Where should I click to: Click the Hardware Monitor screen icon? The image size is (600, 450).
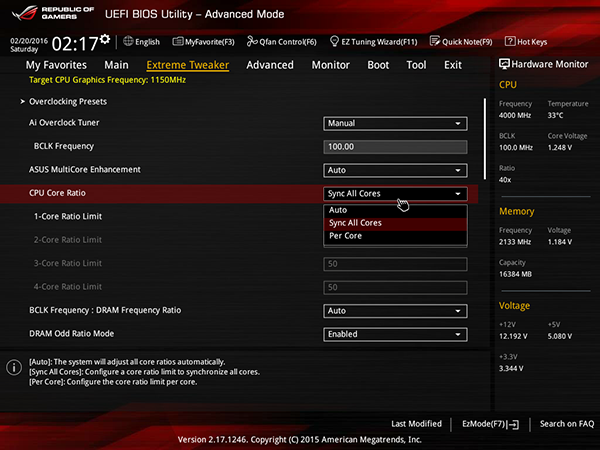tap(504, 64)
